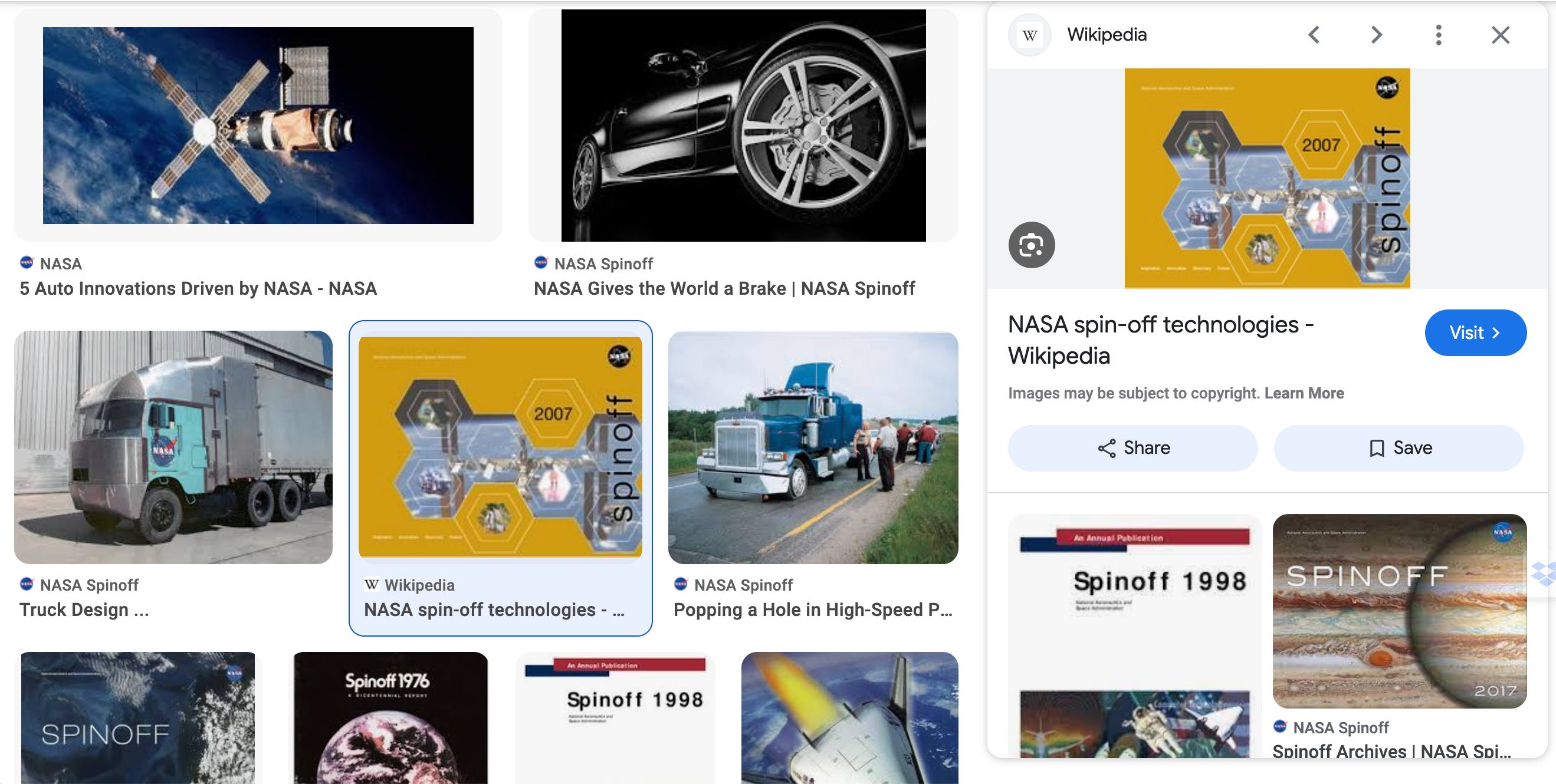Close the image preview panel

(x=1501, y=35)
